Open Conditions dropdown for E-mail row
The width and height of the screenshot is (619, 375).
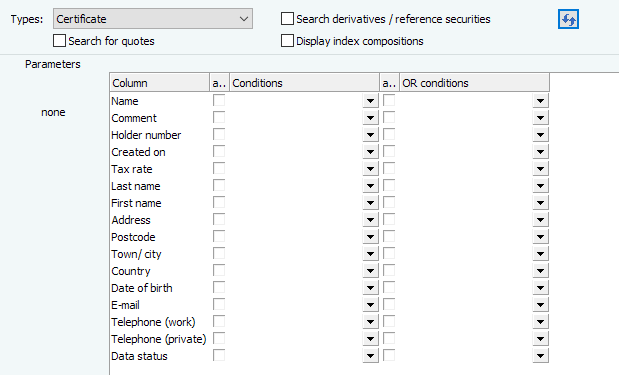click(x=370, y=305)
